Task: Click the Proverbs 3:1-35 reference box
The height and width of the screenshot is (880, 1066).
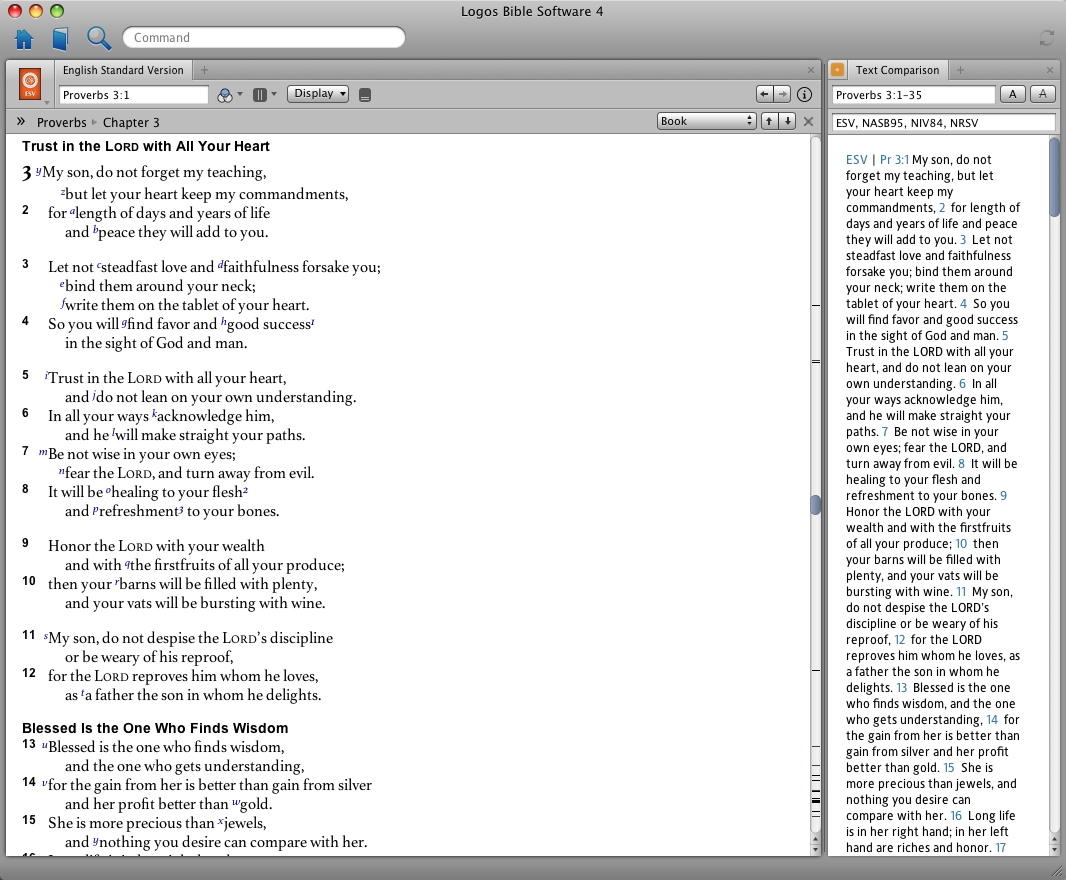Action: [x=914, y=95]
